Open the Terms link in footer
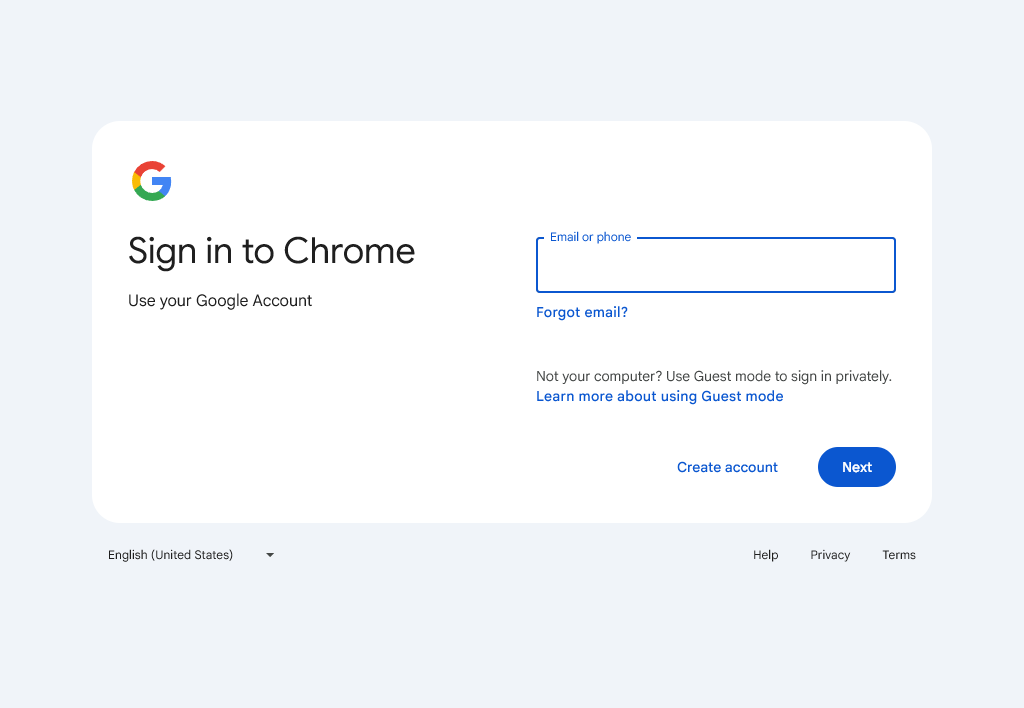The image size is (1024, 708). coord(898,555)
